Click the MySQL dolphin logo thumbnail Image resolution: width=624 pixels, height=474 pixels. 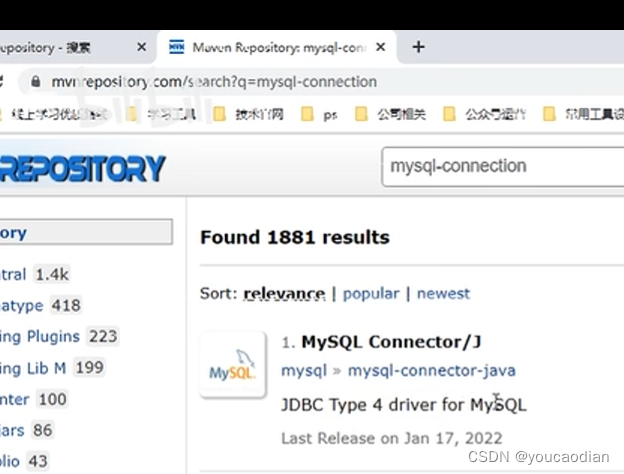point(233,364)
